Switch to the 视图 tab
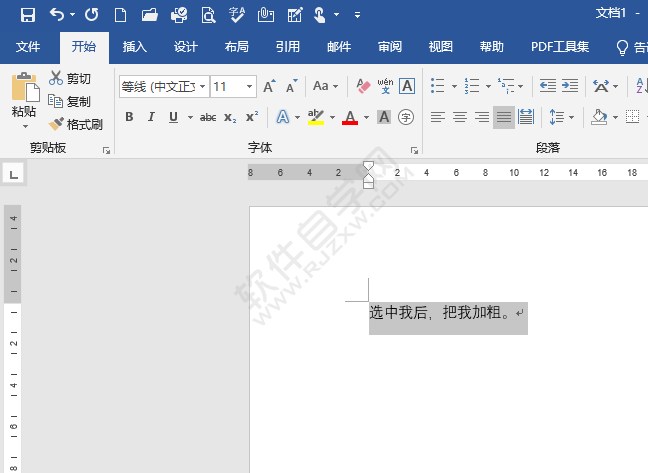Image resolution: width=648 pixels, height=473 pixels. click(x=441, y=47)
